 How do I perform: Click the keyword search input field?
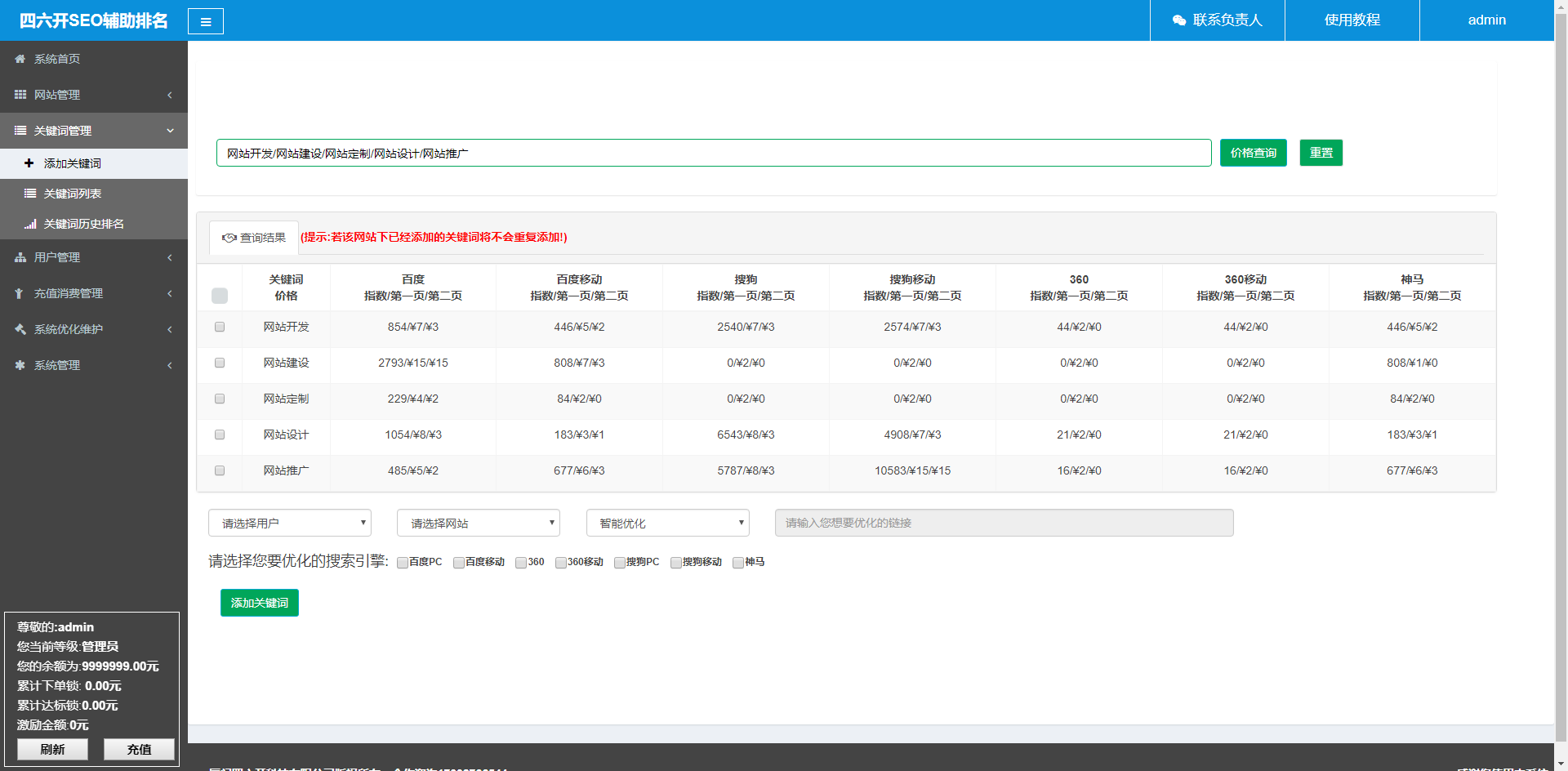coord(714,153)
